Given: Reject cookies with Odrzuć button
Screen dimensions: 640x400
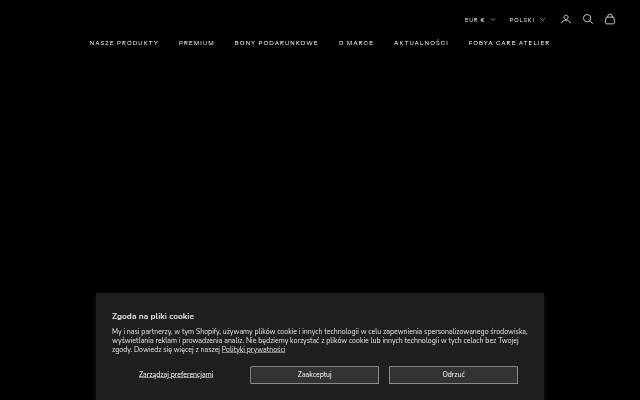Looking at the screenshot, I should pos(453,375).
